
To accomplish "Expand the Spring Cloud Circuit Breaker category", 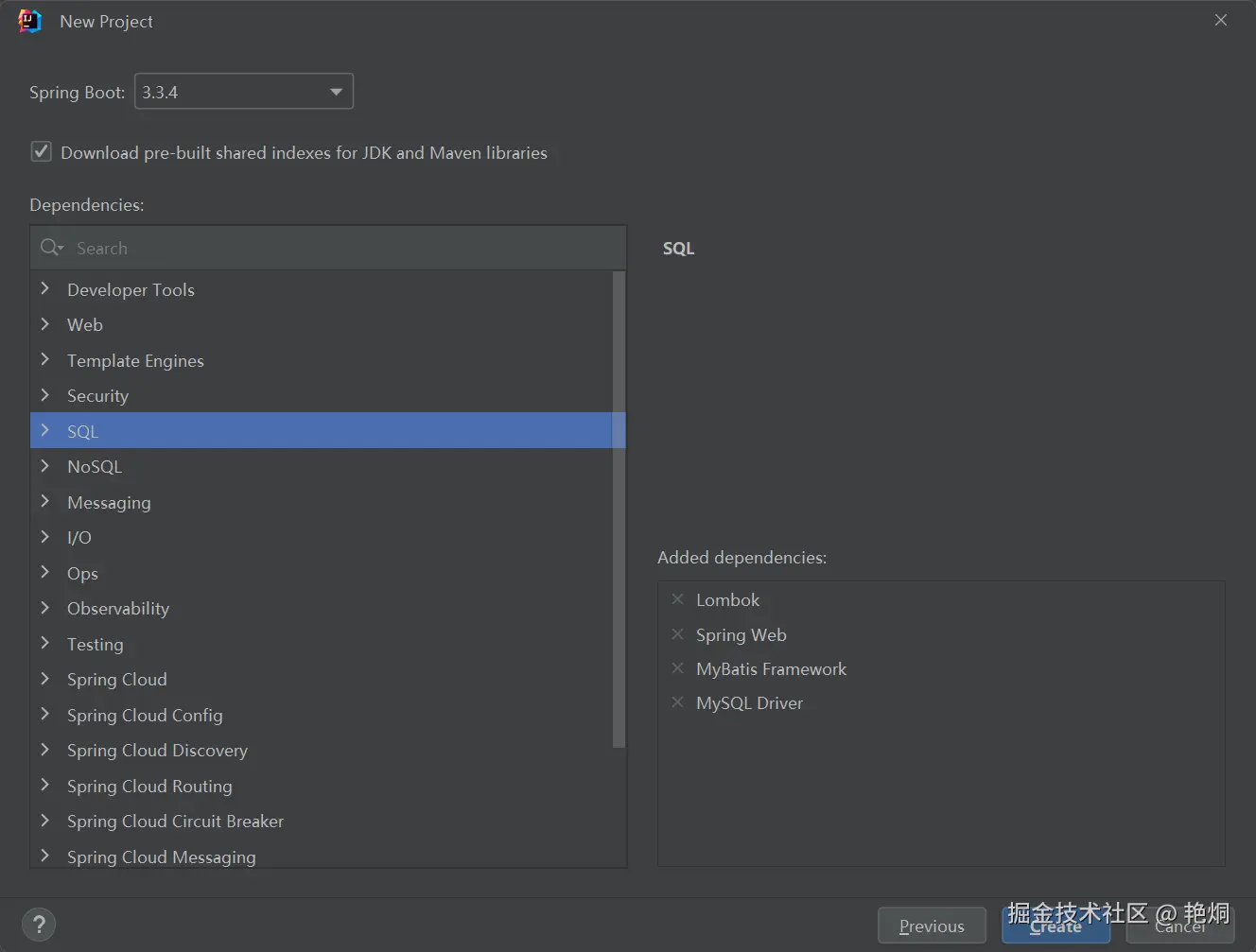I will (44, 821).
